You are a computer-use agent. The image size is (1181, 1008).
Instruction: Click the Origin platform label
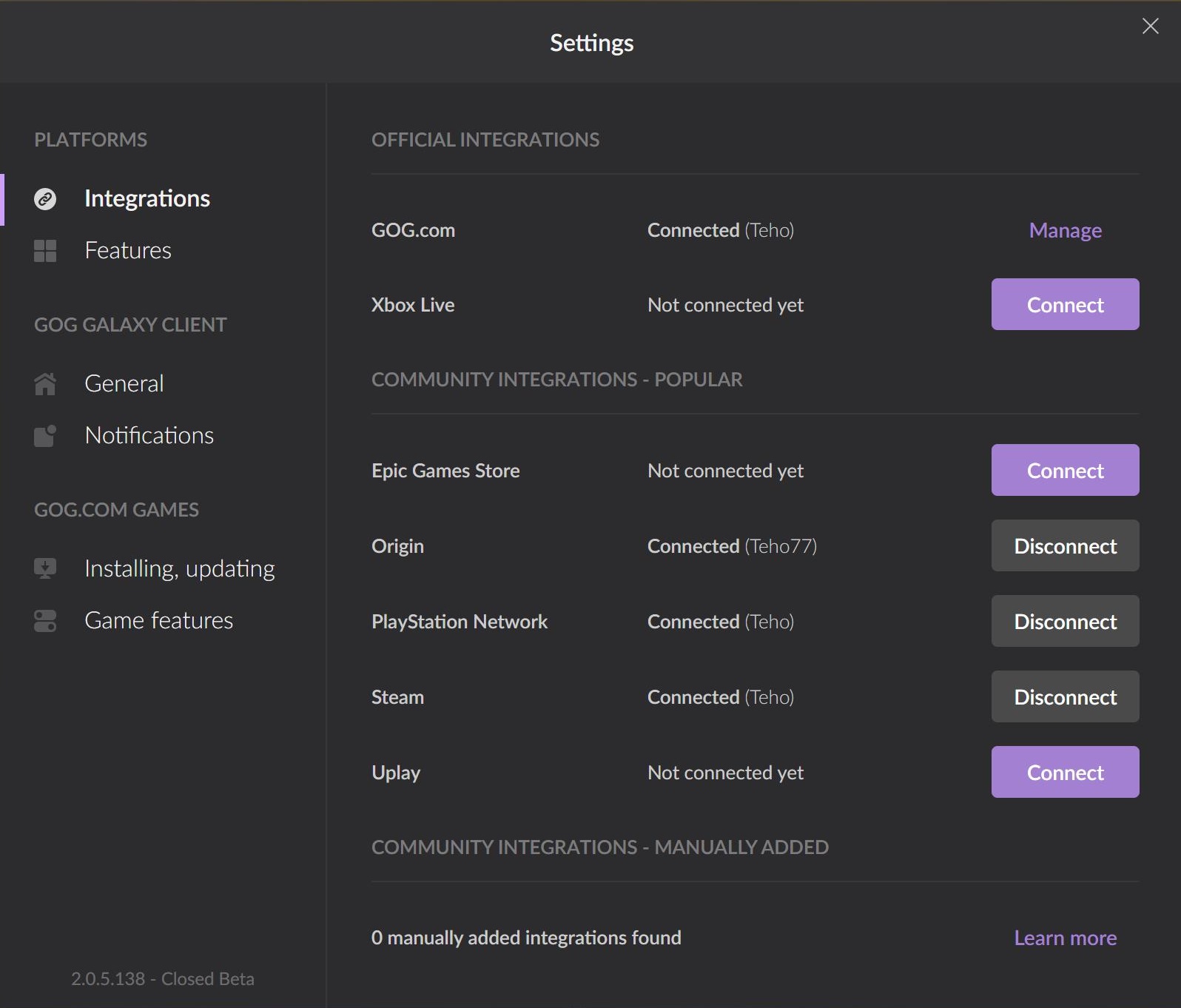(397, 546)
